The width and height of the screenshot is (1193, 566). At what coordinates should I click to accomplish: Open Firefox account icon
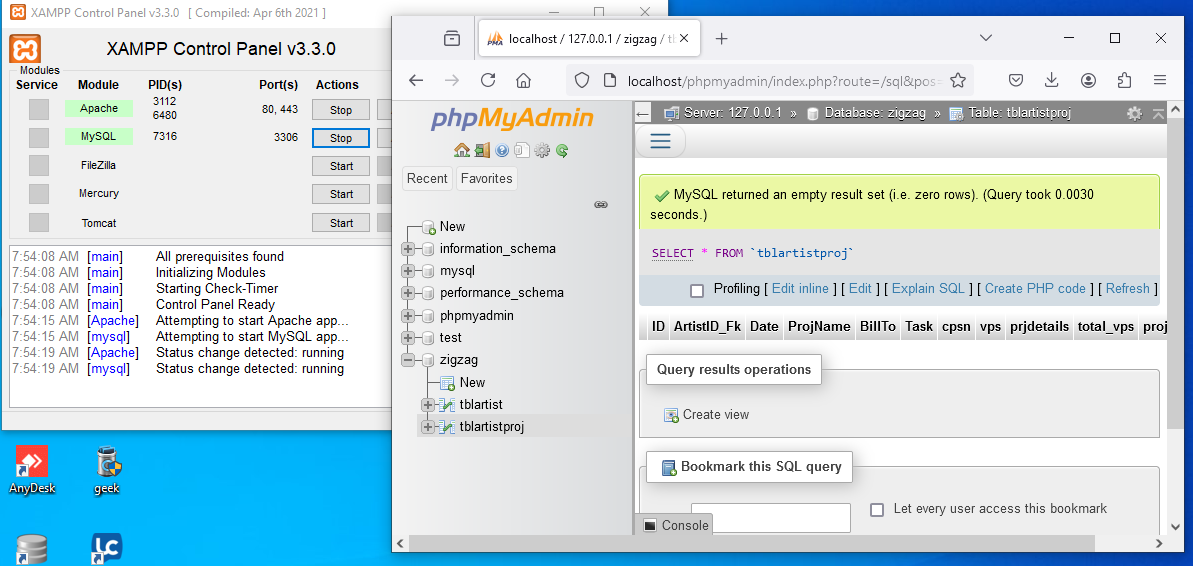[x=1088, y=81]
